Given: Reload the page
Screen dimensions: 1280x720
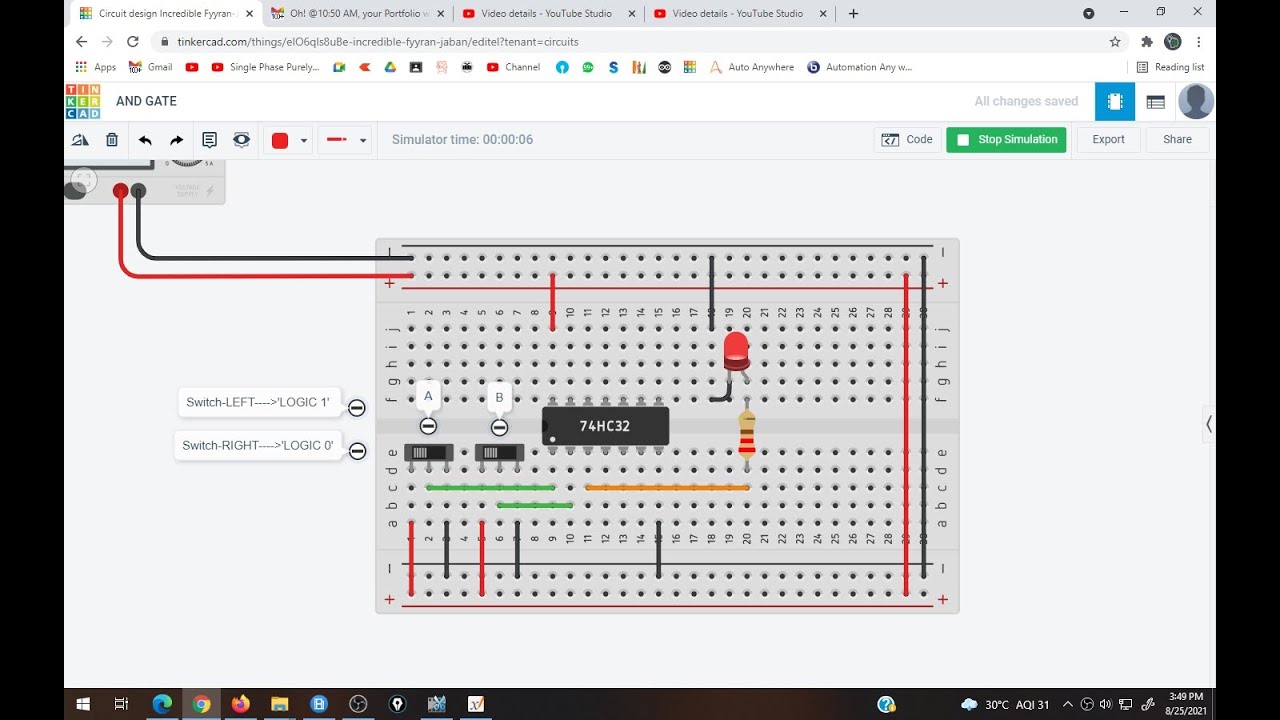Looking at the screenshot, I should click(133, 42).
